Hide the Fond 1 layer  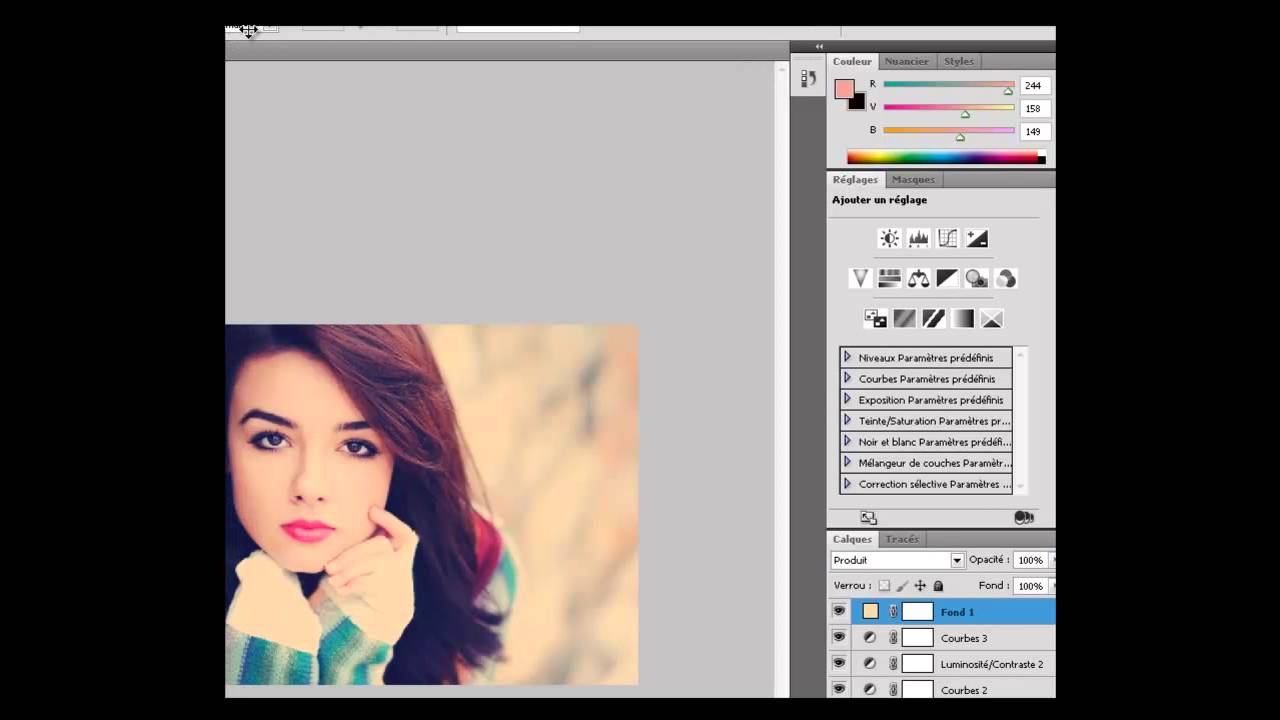tap(839, 611)
